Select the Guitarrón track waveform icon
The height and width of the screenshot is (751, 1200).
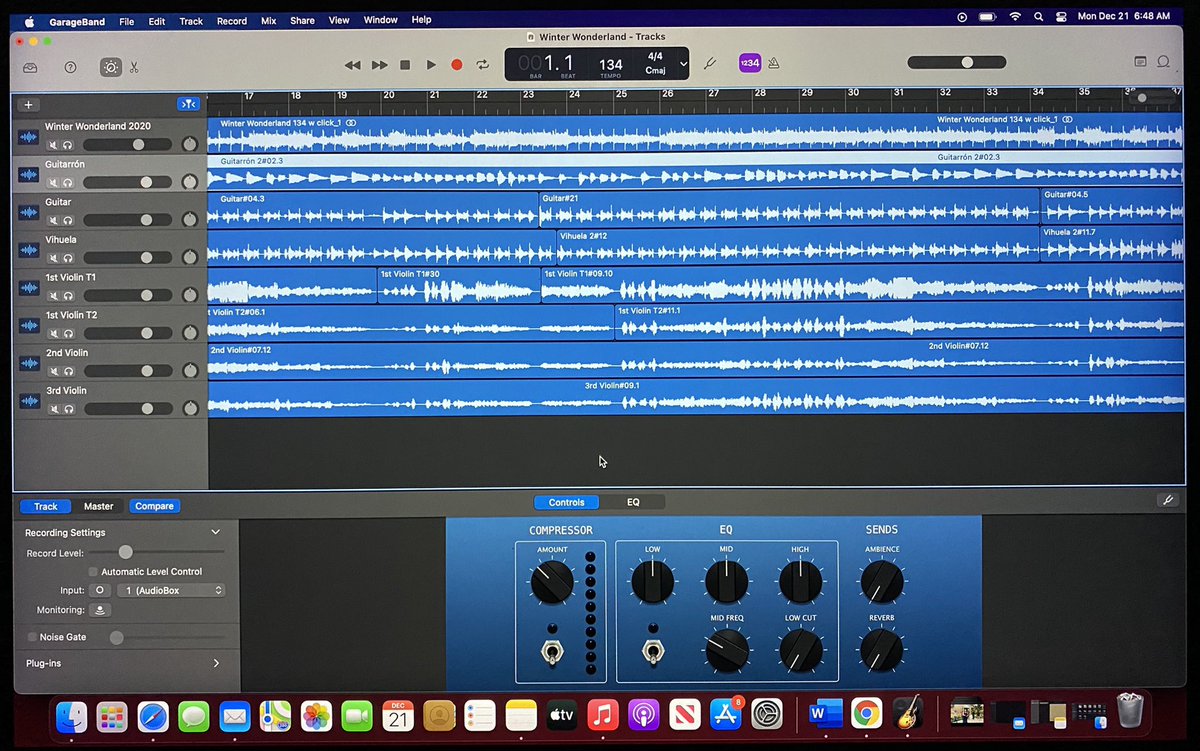[29, 175]
